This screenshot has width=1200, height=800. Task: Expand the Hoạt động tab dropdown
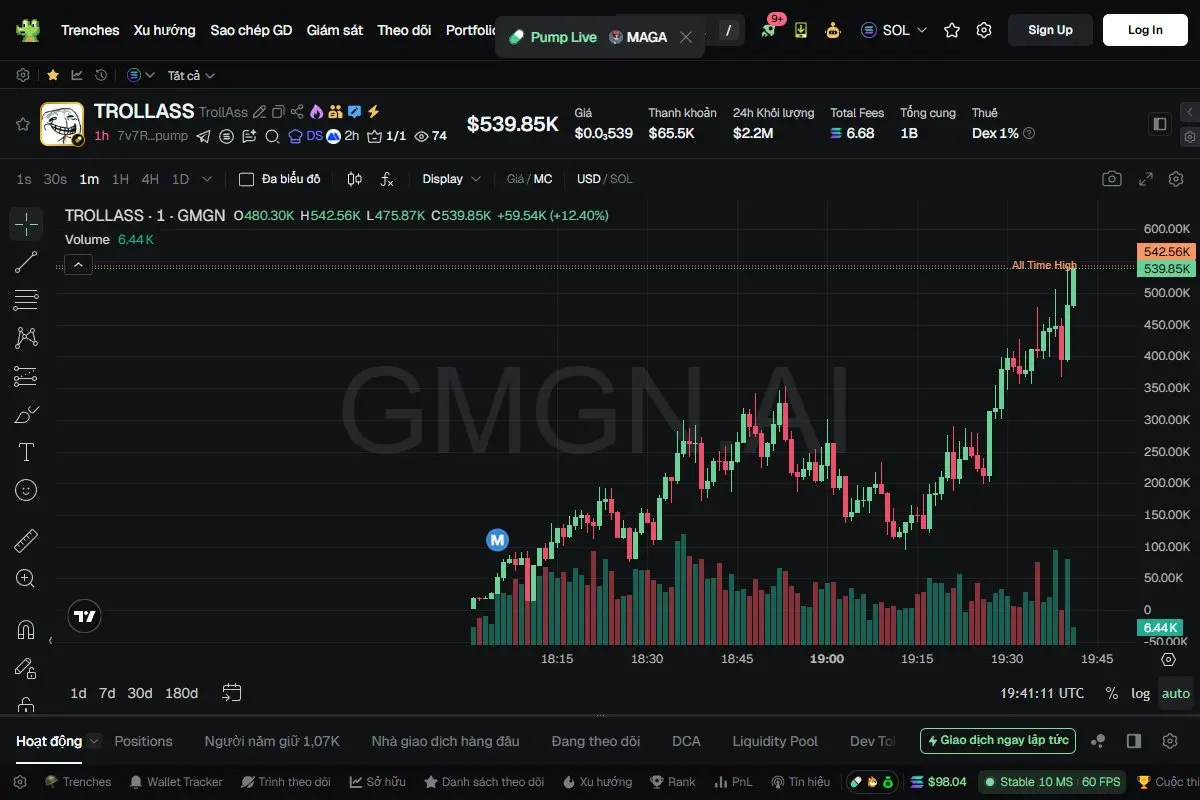[94, 741]
